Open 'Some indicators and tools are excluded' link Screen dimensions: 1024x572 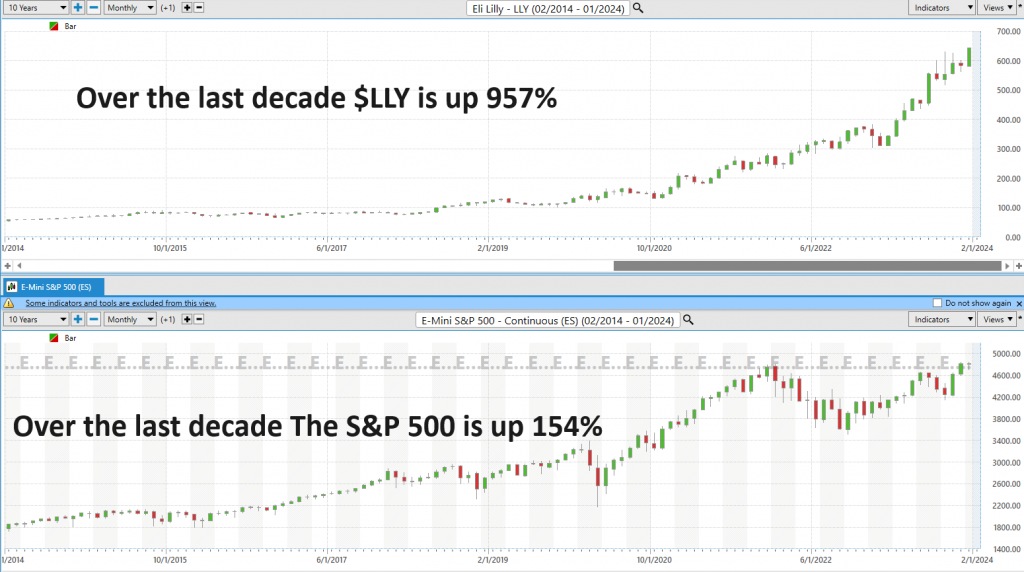121,303
